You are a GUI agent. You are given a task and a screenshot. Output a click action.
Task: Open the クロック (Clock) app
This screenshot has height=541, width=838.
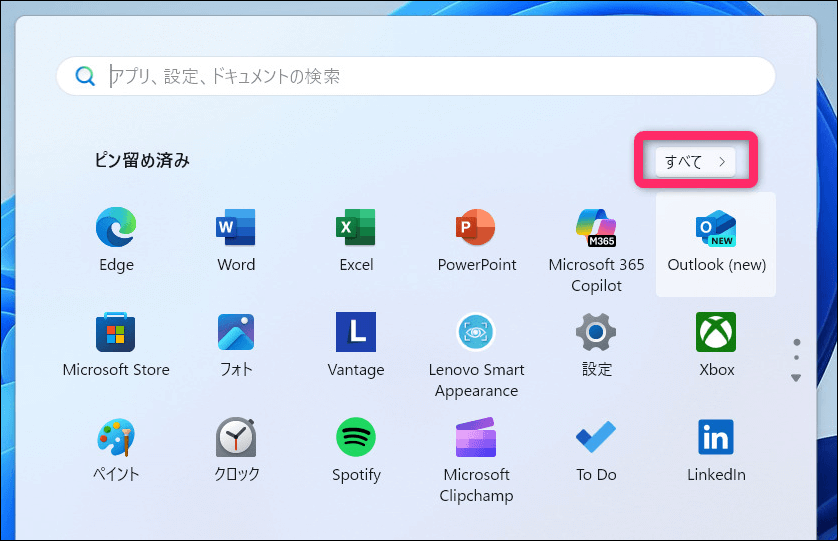click(x=236, y=438)
